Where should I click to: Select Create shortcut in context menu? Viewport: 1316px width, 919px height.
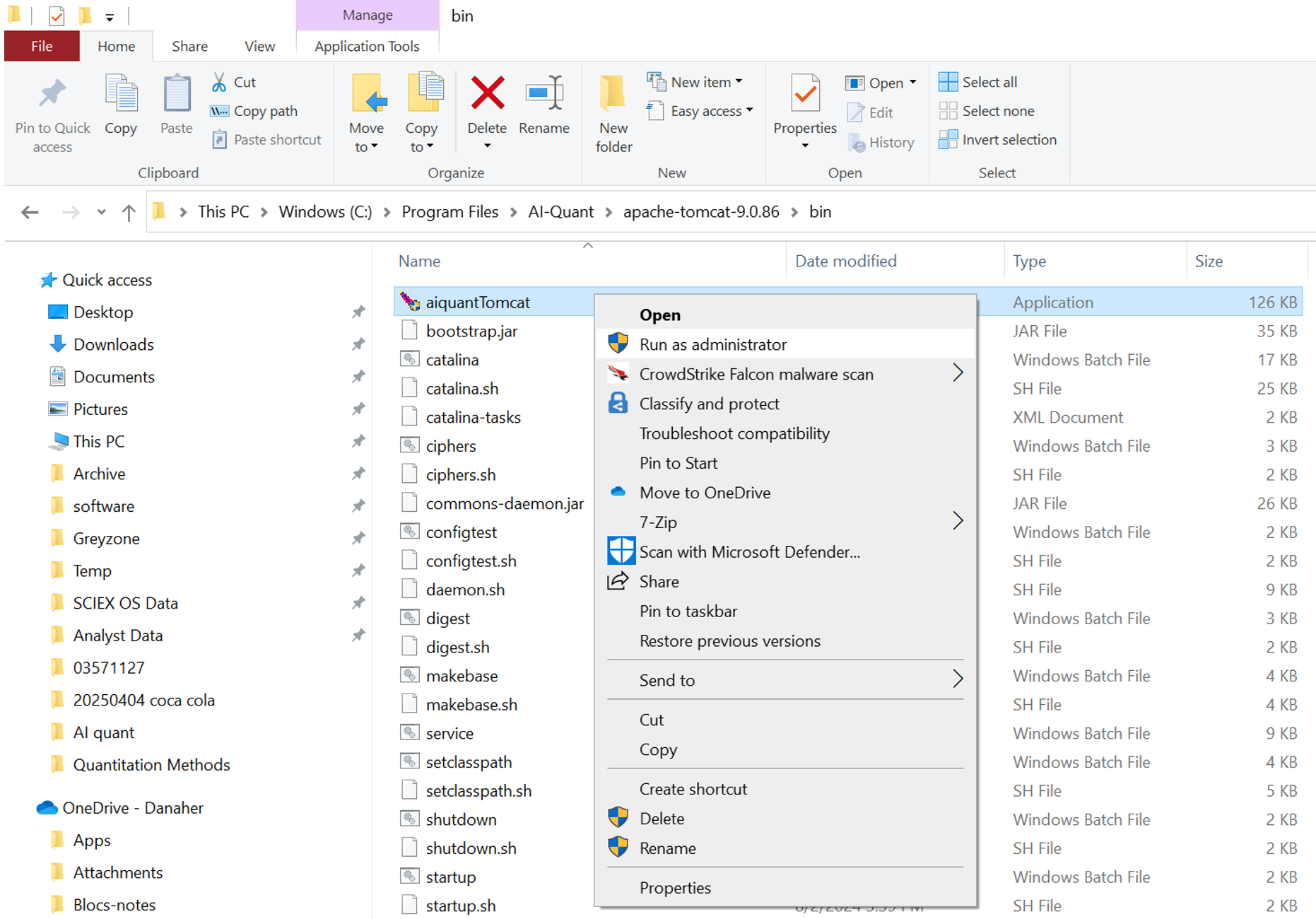click(x=693, y=789)
